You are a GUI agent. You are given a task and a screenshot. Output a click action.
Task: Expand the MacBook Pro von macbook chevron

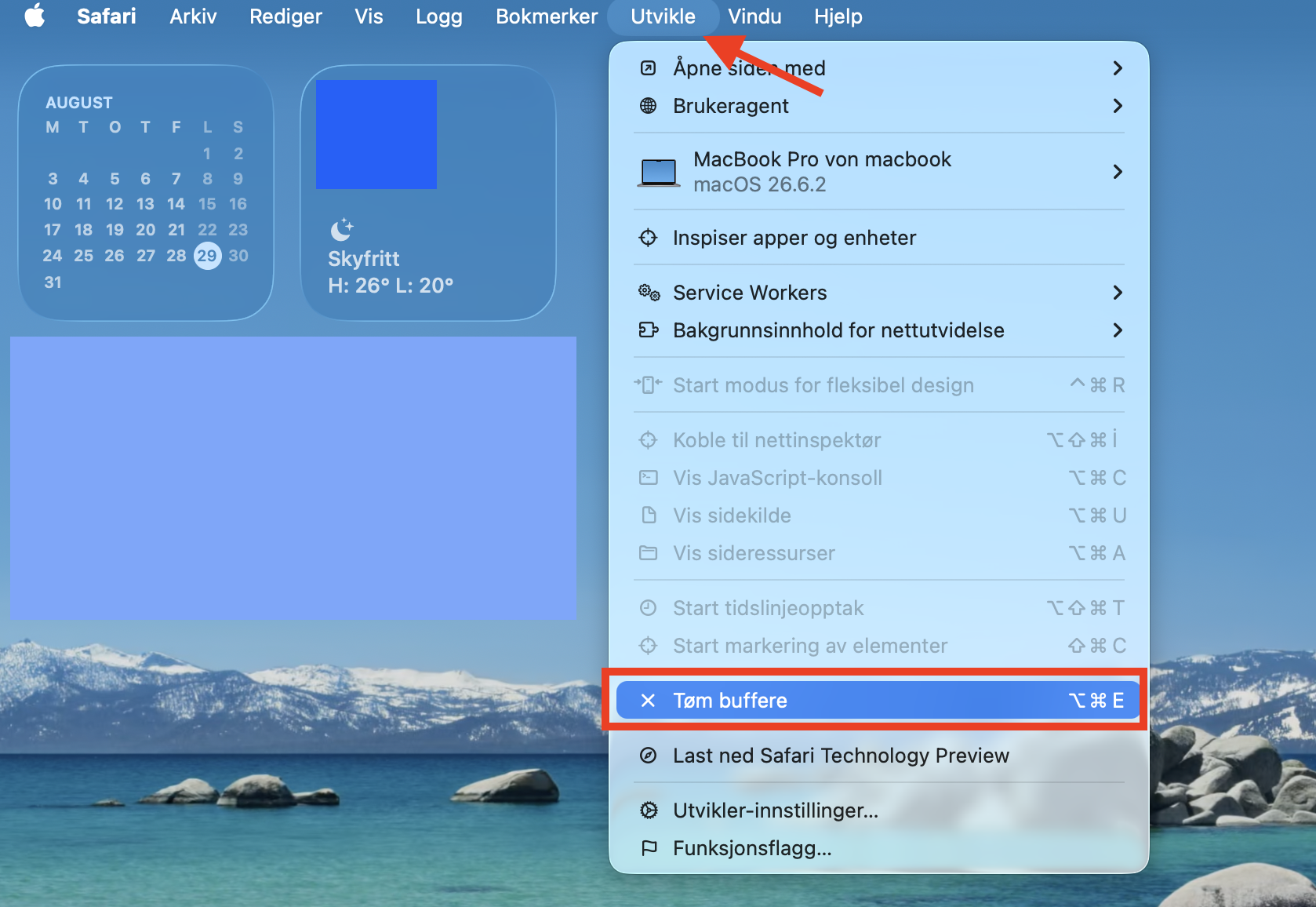[x=1118, y=172]
